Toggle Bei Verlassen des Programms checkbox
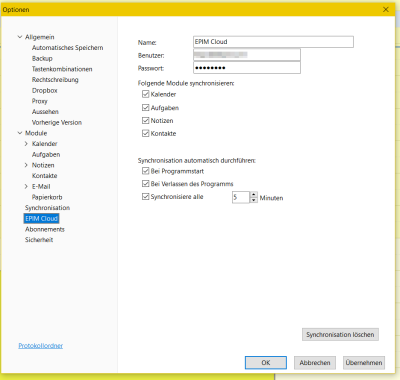The width and height of the screenshot is (400, 380). tap(145, 184)
